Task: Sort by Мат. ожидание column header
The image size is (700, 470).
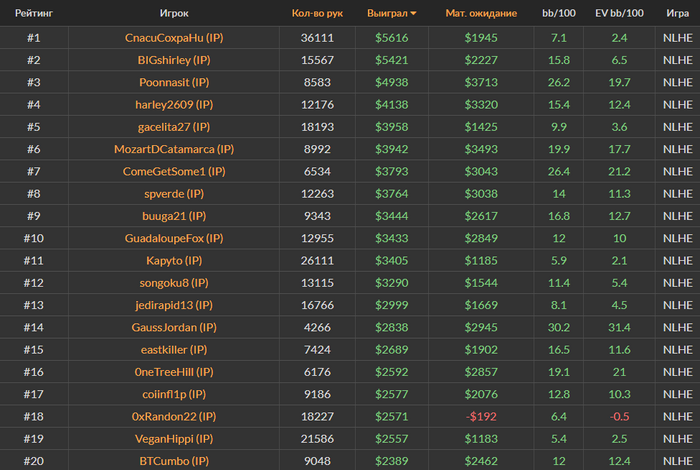Action: 481,13
